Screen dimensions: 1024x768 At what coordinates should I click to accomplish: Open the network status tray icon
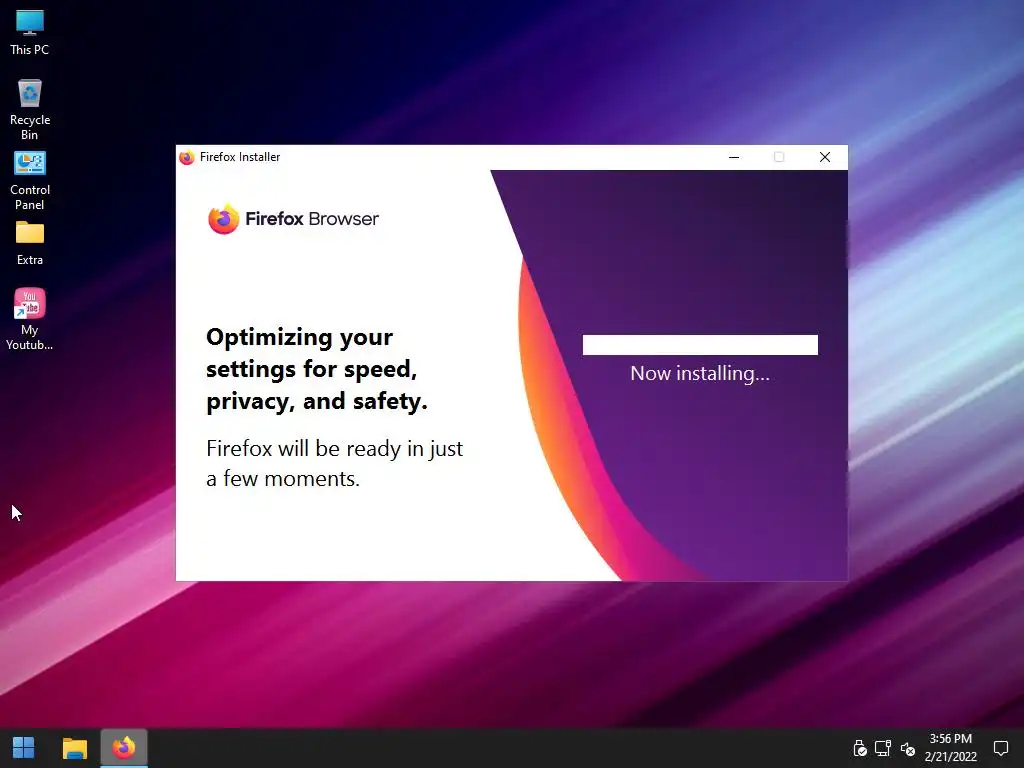(x=883, y=748)
